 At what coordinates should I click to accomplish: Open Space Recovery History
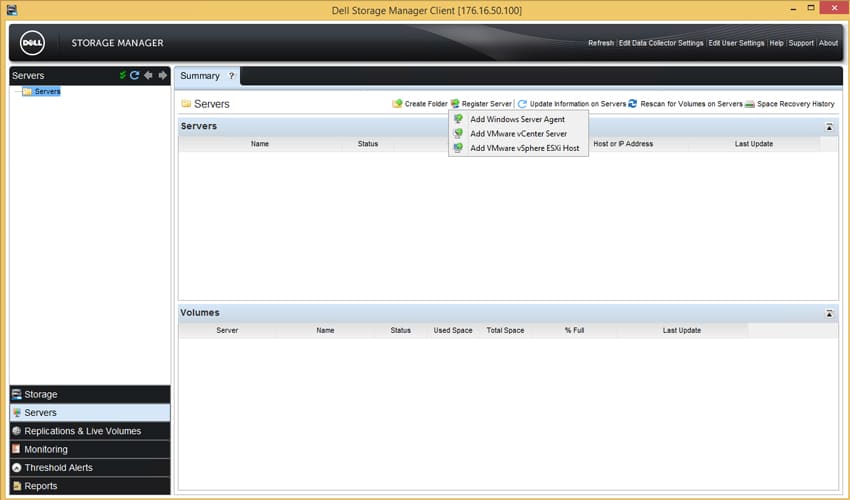(789, 104)
